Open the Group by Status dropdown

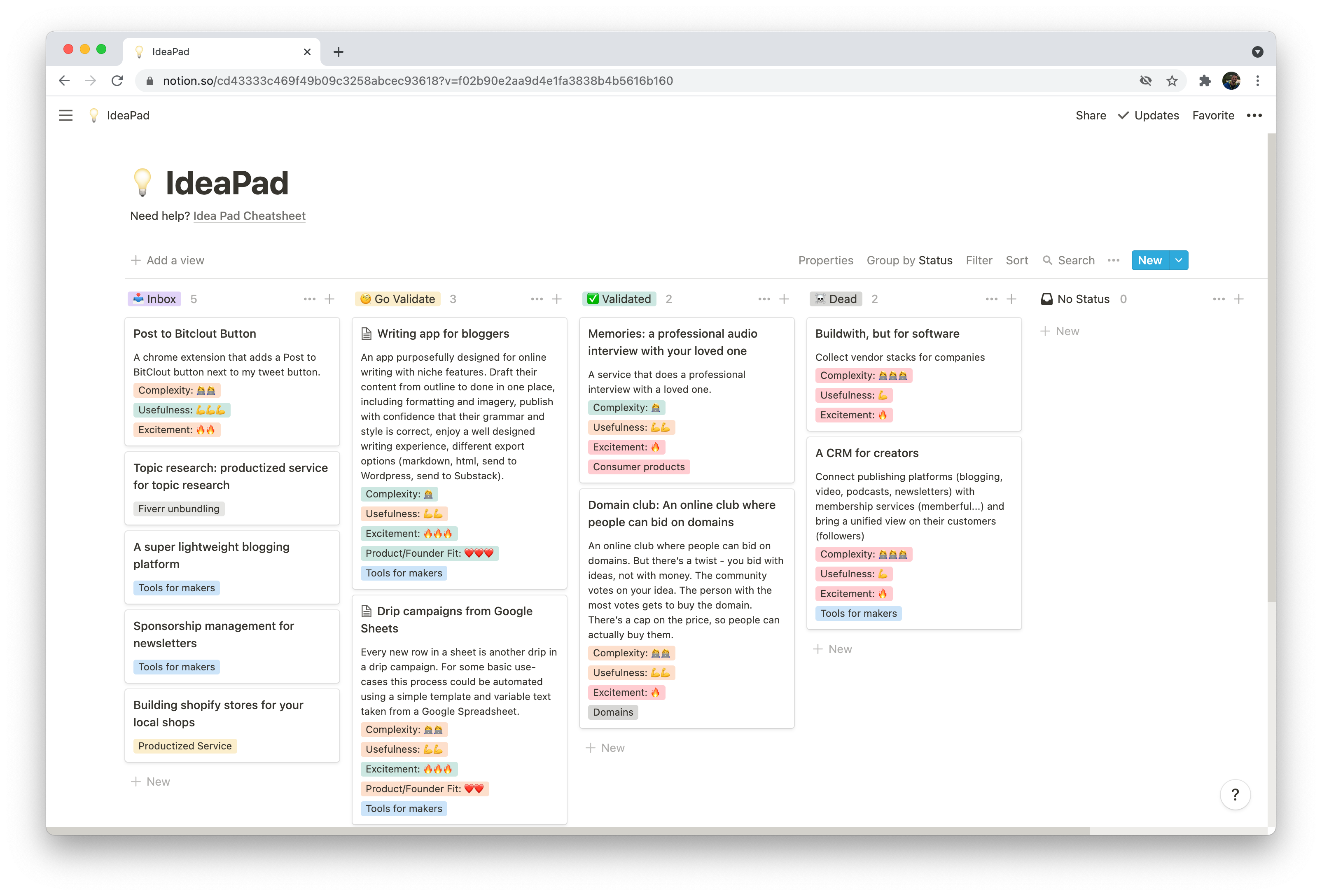point(910,260)
